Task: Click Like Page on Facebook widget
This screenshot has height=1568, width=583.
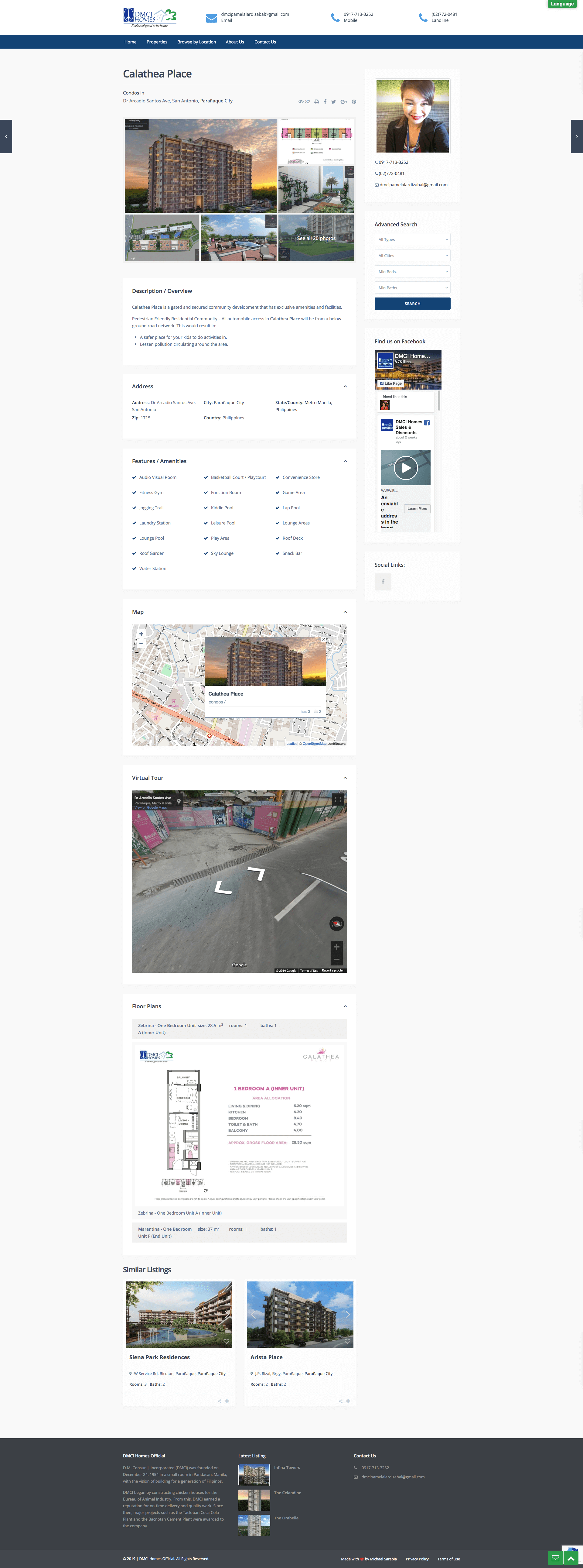Action: click(390, 383)
